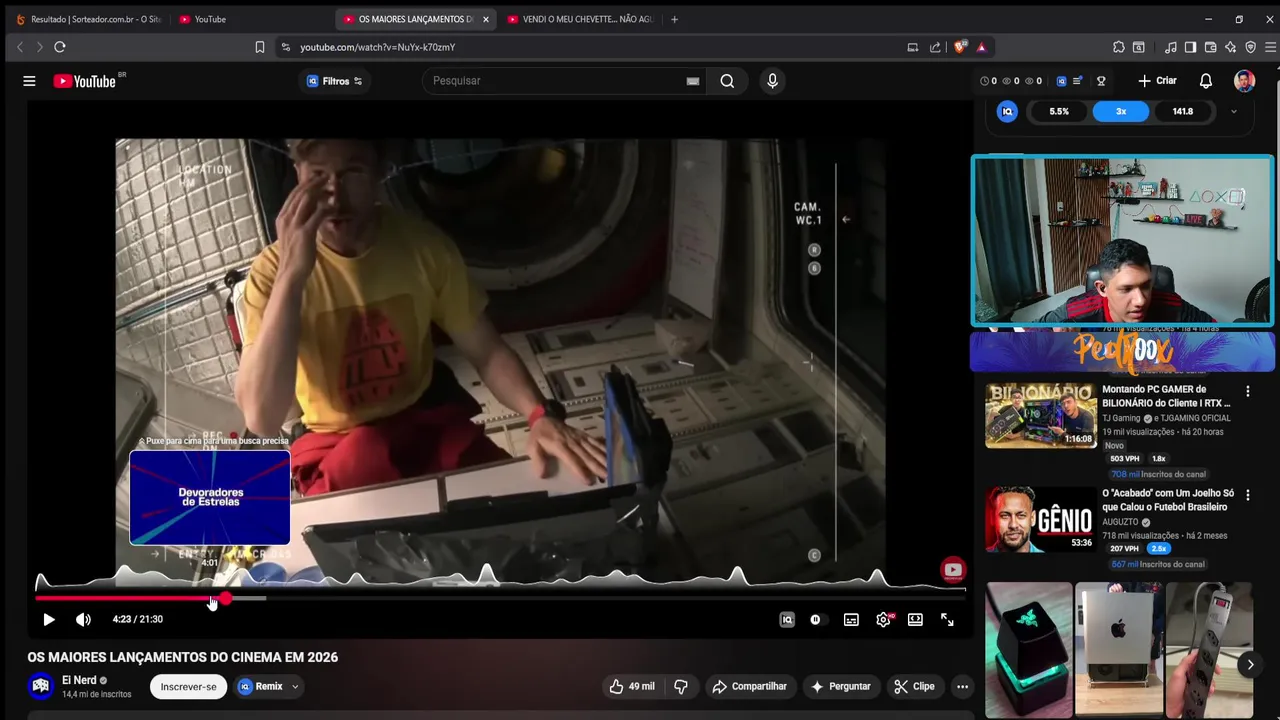Click the Perguntar ask button

(840, 687)
